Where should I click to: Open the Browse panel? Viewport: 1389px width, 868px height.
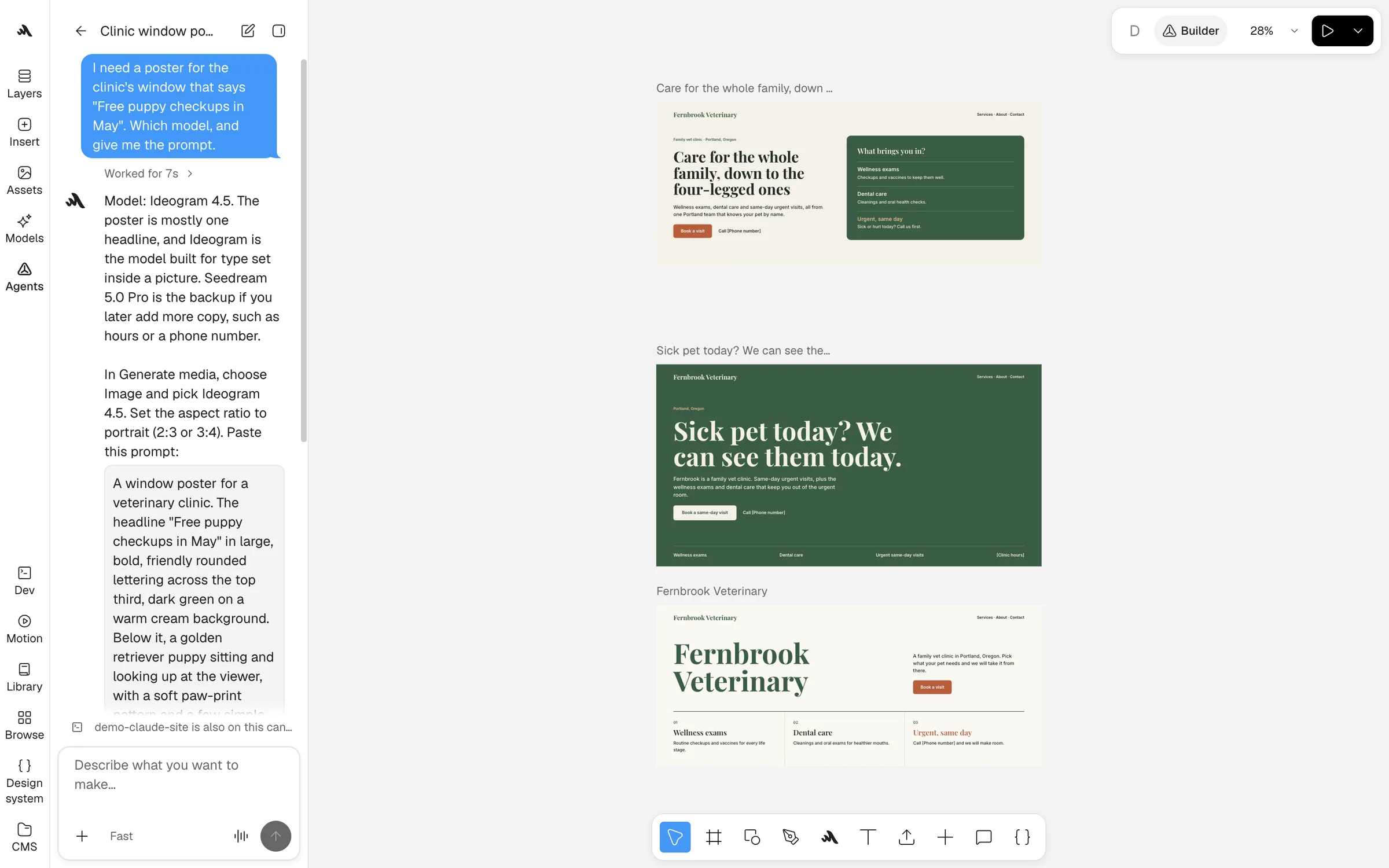pos(24,726)
